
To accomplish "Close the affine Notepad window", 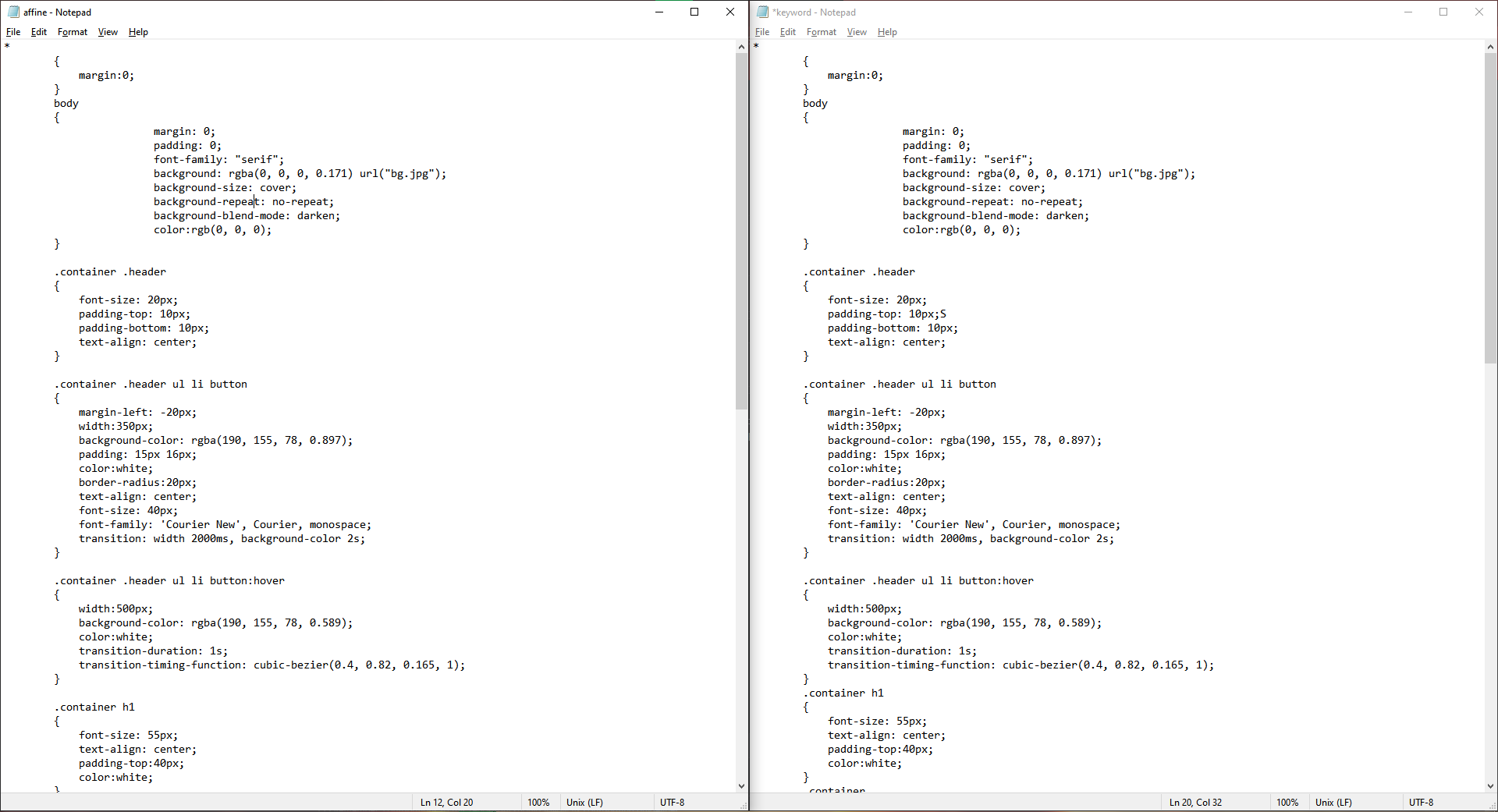I will pos(730,12).
